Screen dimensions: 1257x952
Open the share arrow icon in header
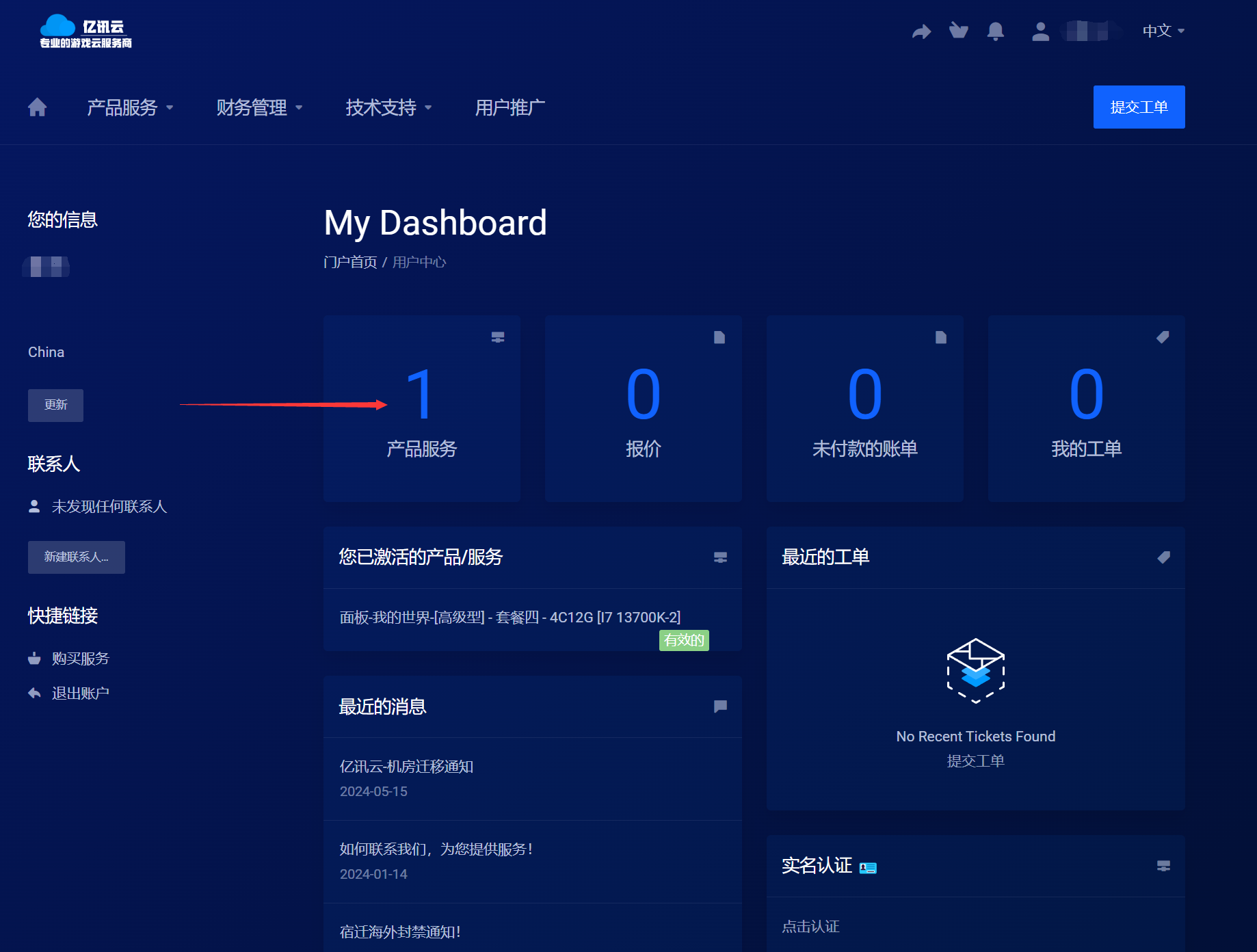[921, 31]
